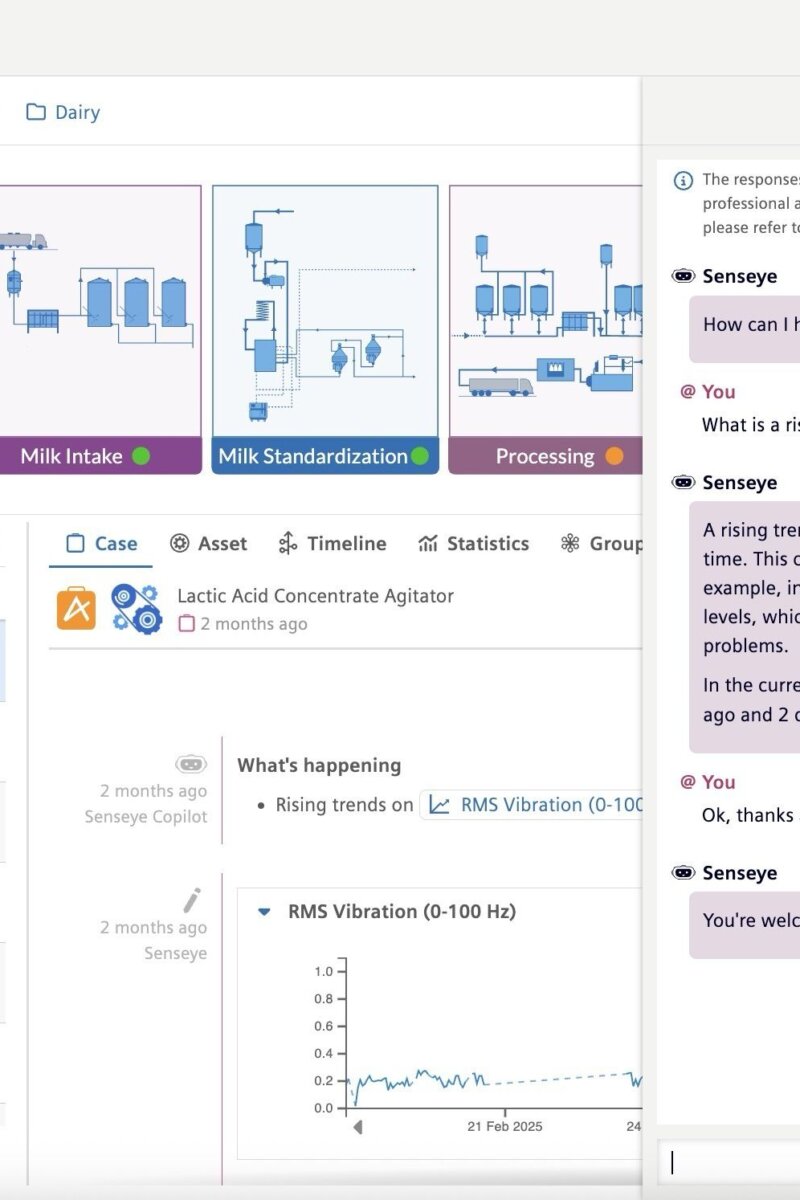Click the left arrow on chart time axis

tap(358, 1127)
